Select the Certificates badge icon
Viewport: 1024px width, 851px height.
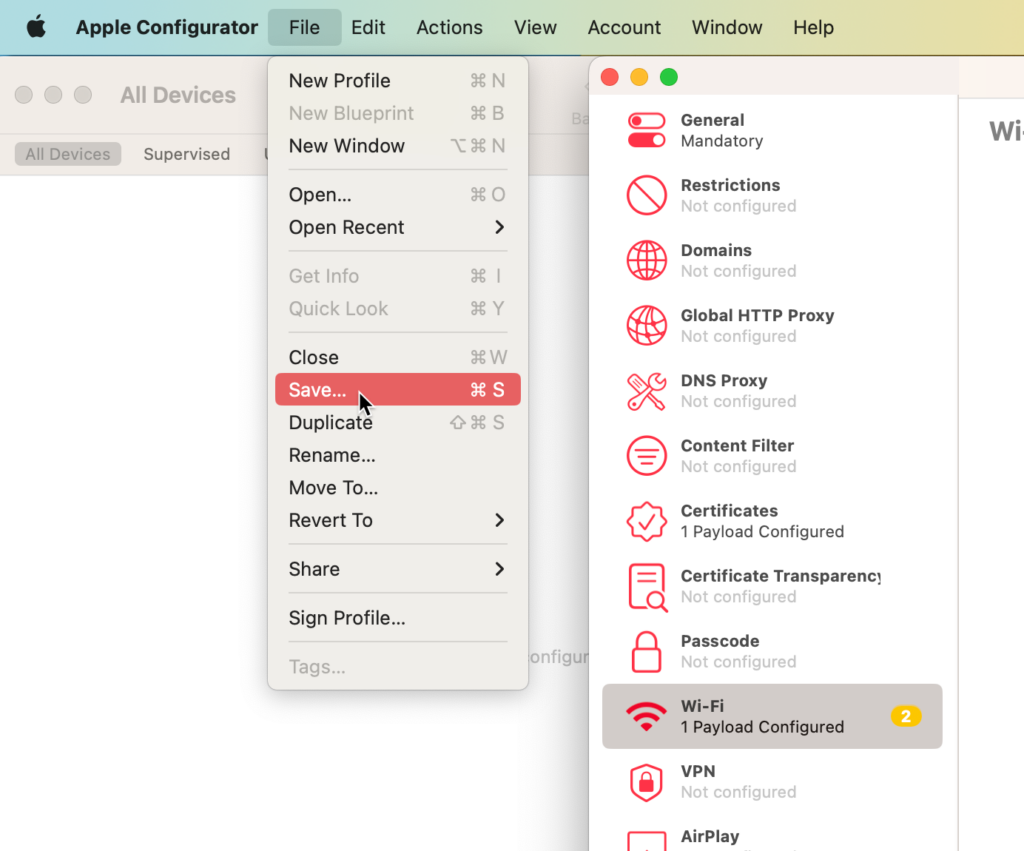(x=646, y=521)
